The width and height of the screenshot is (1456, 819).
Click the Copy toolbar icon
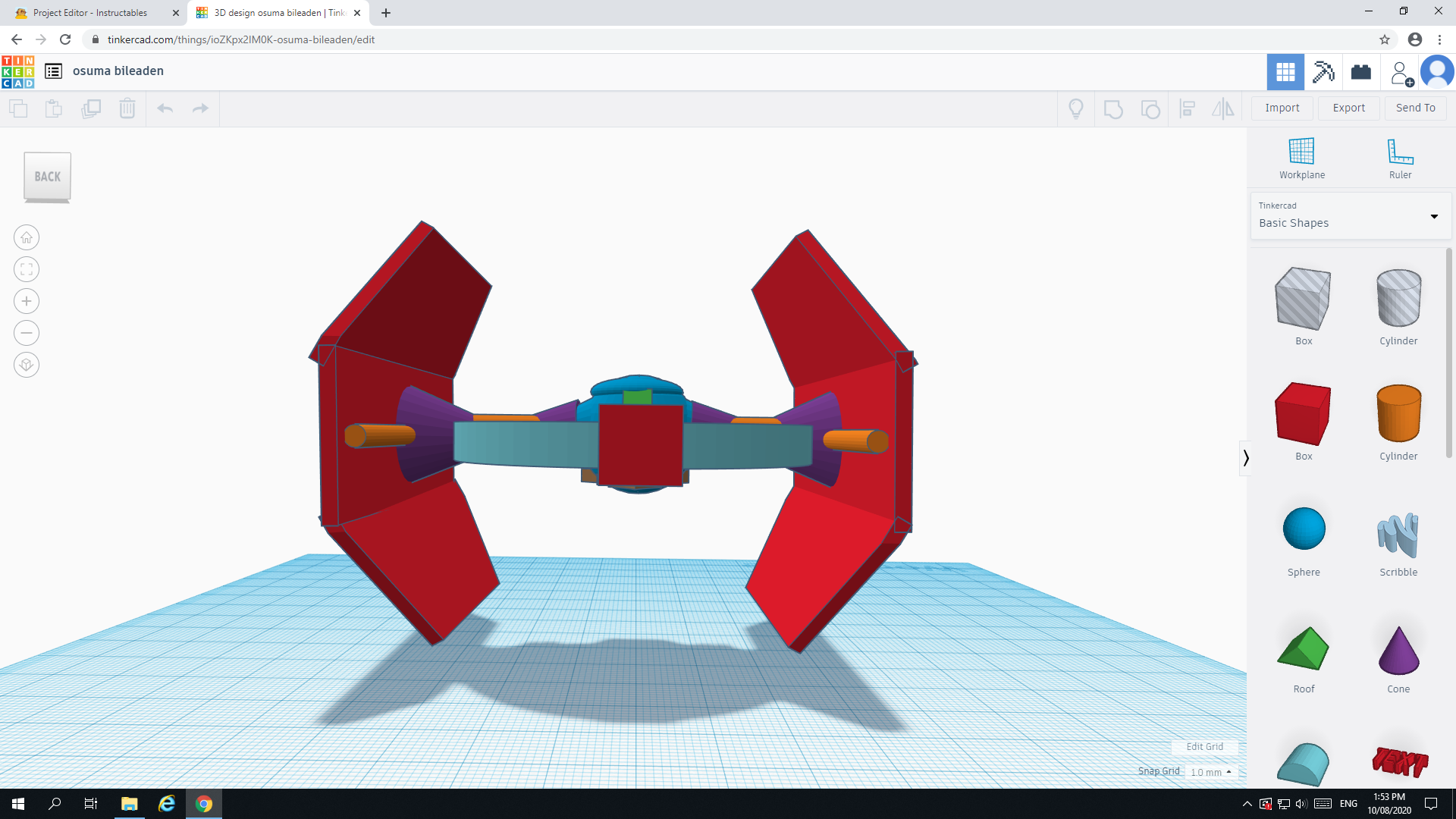click(x=18, y=108)
